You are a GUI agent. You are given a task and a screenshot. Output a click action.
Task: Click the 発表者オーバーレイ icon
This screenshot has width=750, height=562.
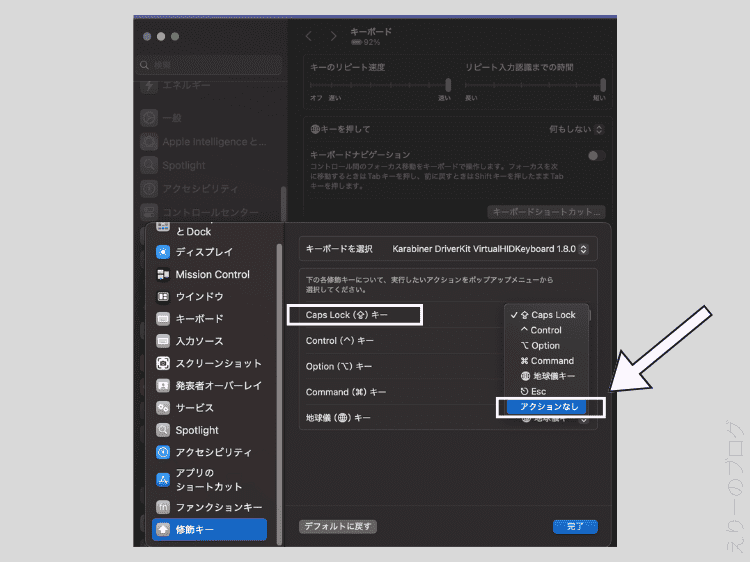[x=163, y=385]
